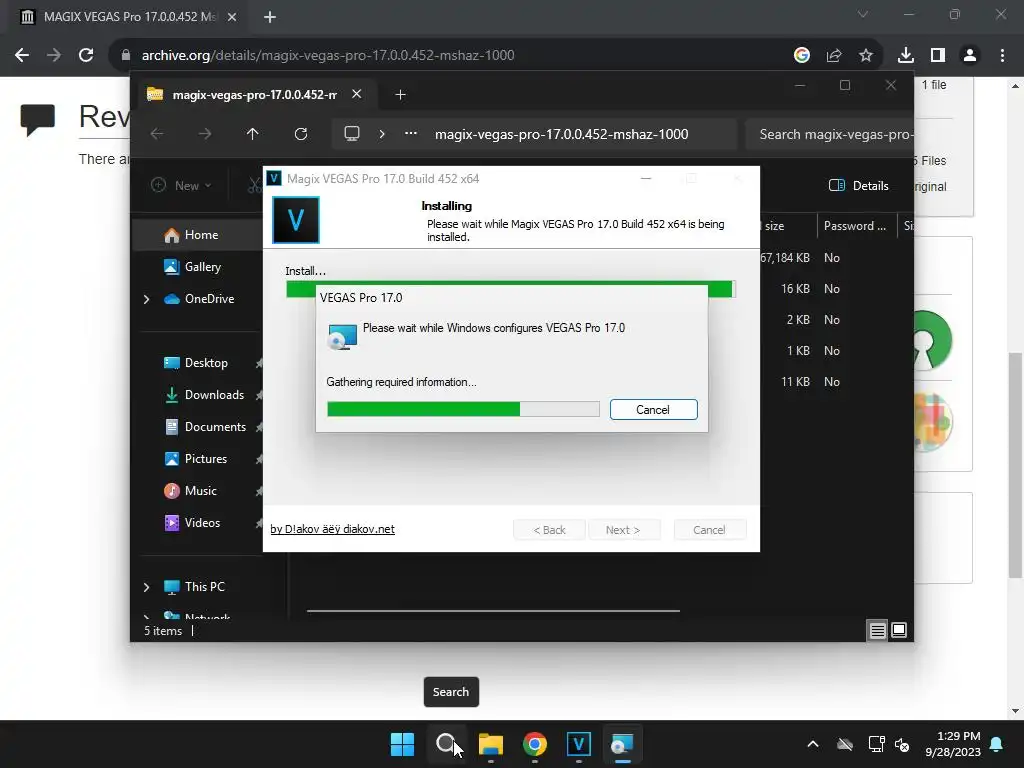Click magix-vegas-pro folder path in Explorer
The image size is (1024, 768).
pyautogui.click(x=562, y=135)
